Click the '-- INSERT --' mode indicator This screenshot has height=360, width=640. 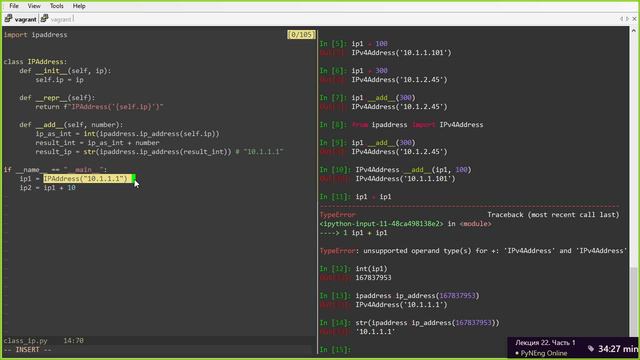(x=28, y=349)
